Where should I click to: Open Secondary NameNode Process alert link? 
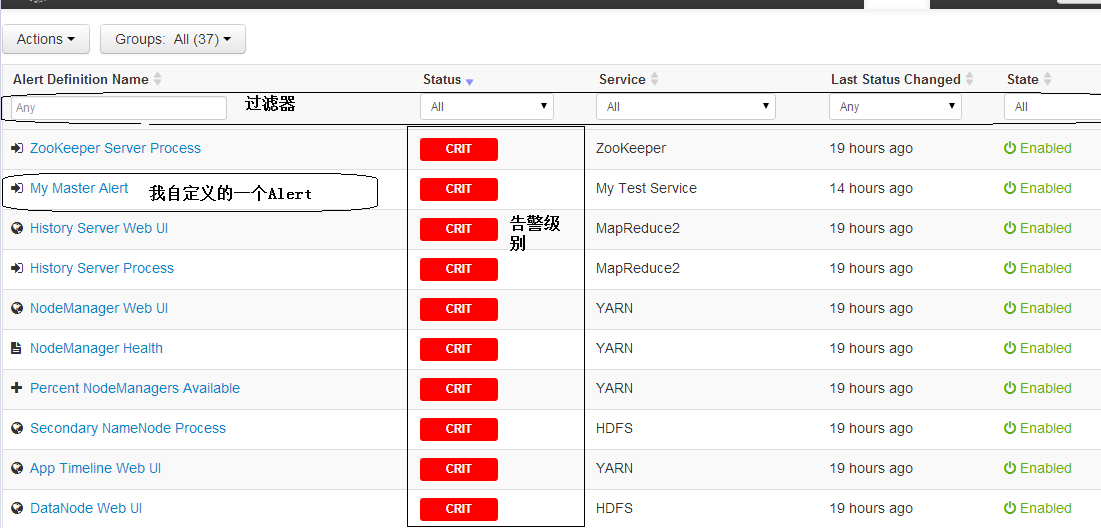pyautogui.click(x=127, y=428)
